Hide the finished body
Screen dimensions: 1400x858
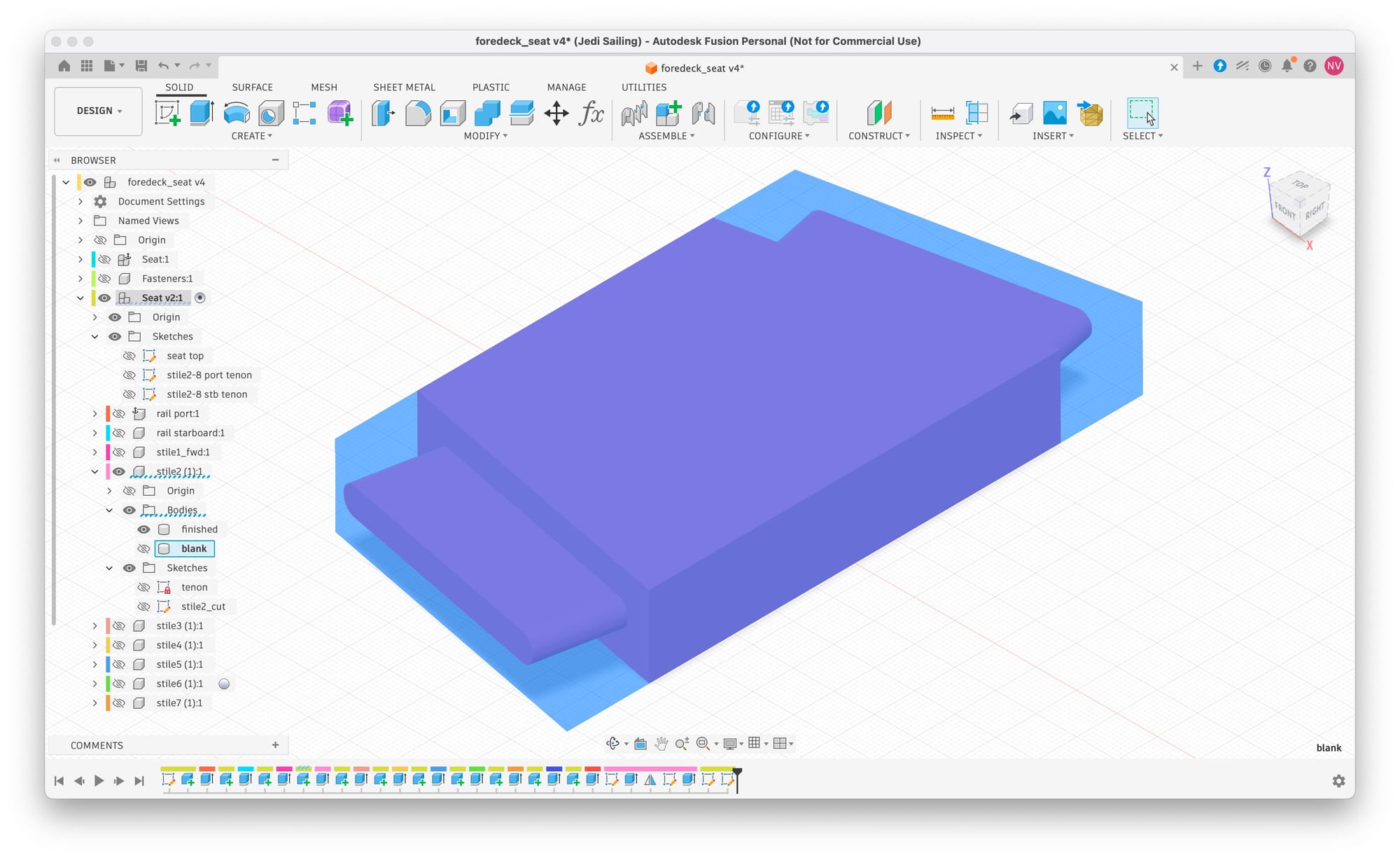coord(143,530)
